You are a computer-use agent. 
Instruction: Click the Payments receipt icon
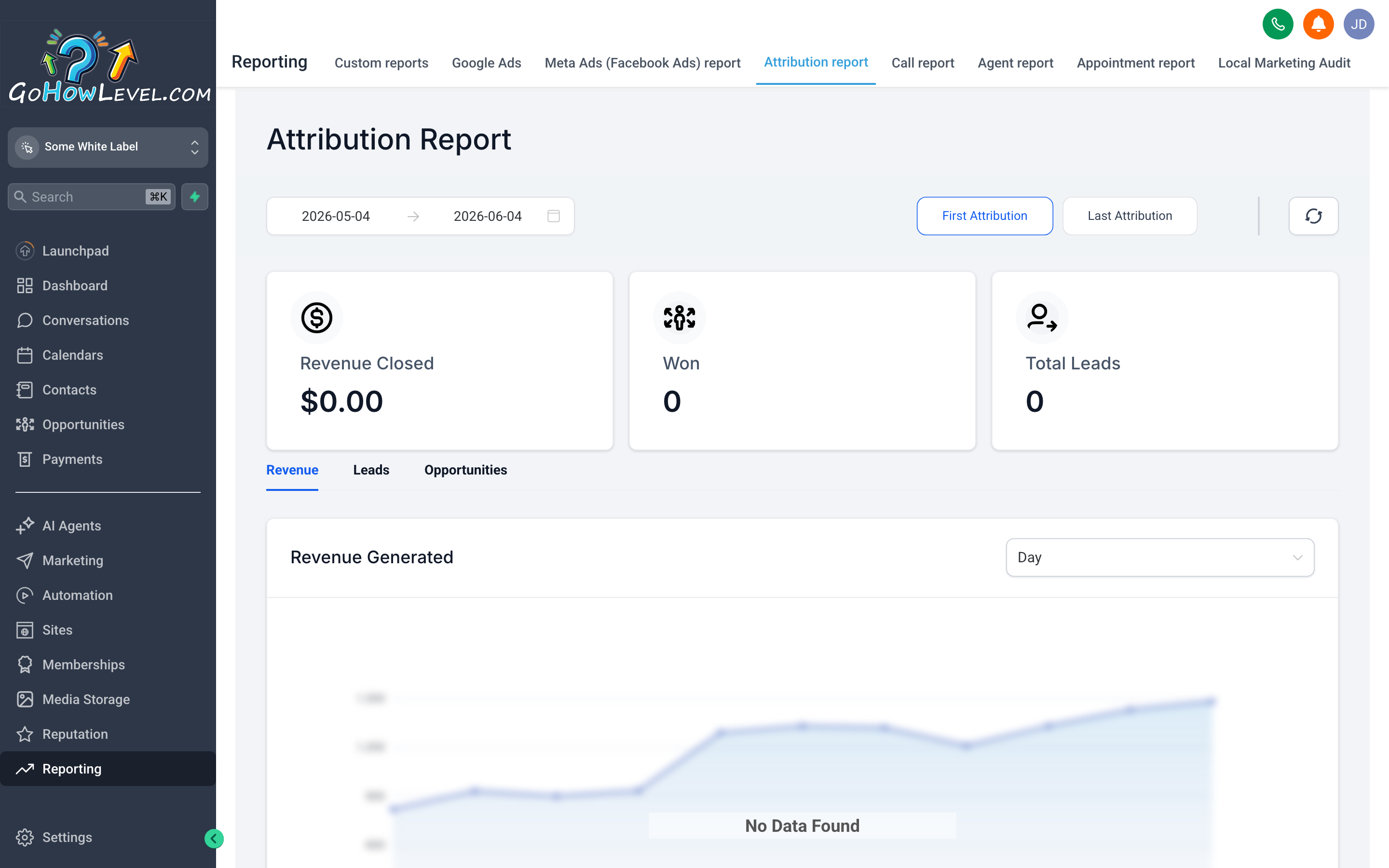pos(25,459)
